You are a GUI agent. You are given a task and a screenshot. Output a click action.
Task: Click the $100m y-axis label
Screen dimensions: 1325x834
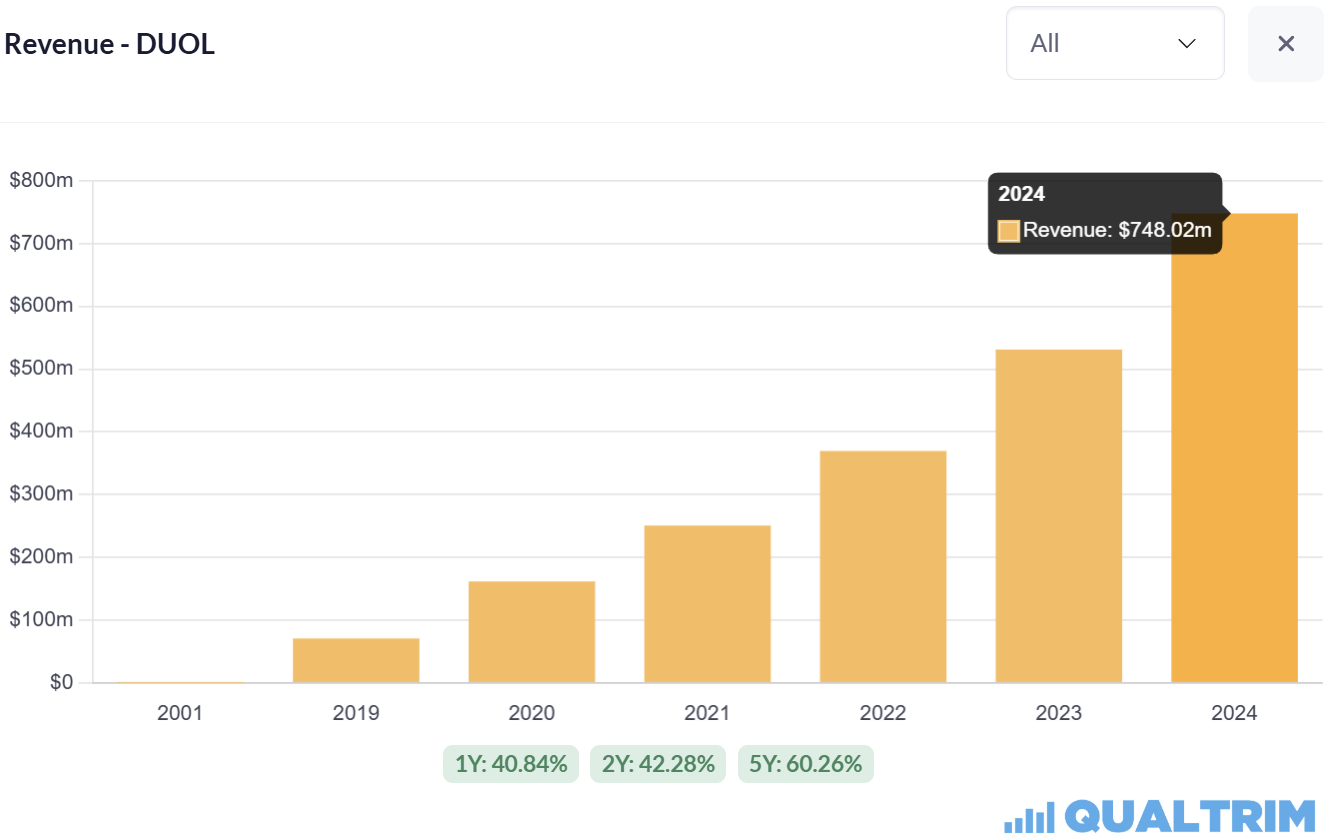pos(41,619)
